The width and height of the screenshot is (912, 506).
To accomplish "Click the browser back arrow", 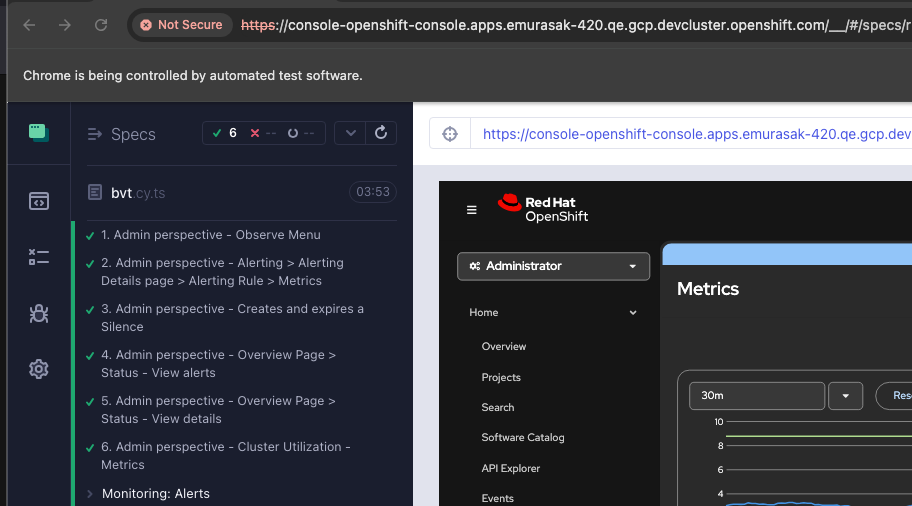I will click(29, 25).
